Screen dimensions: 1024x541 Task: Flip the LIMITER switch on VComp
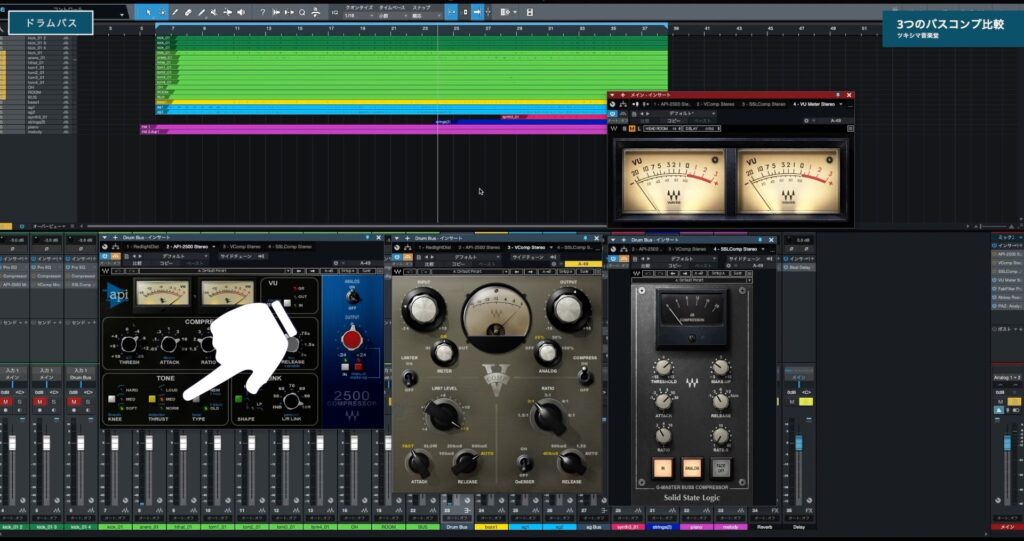409,378
